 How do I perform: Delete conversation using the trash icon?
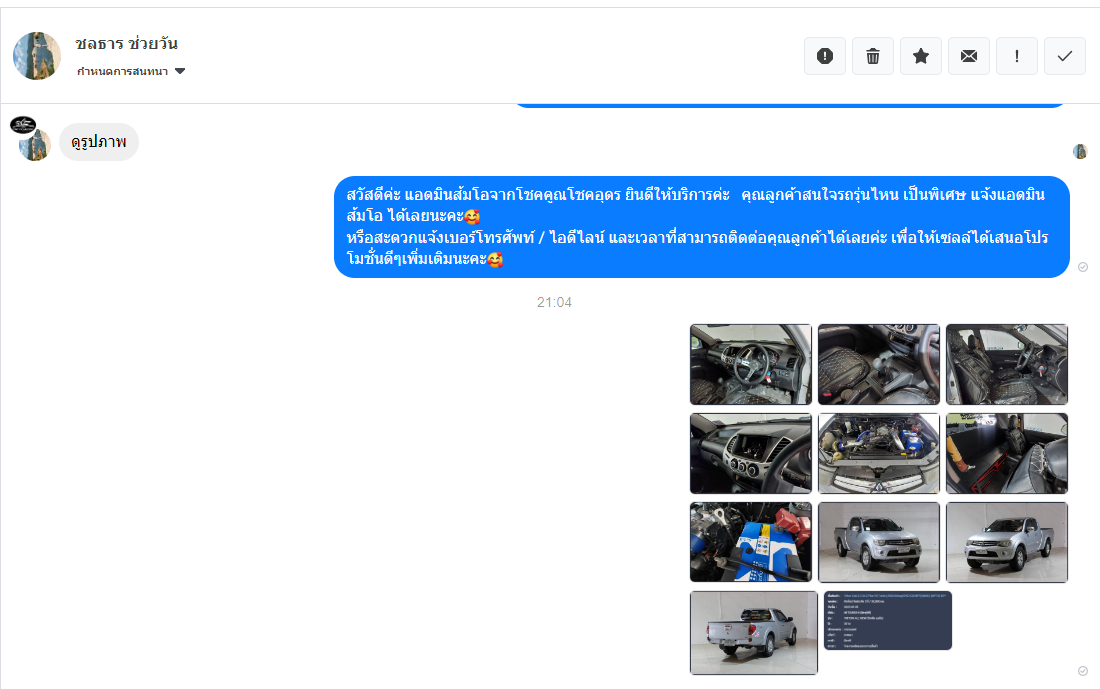pyautogui.click(x=873, y=56)
